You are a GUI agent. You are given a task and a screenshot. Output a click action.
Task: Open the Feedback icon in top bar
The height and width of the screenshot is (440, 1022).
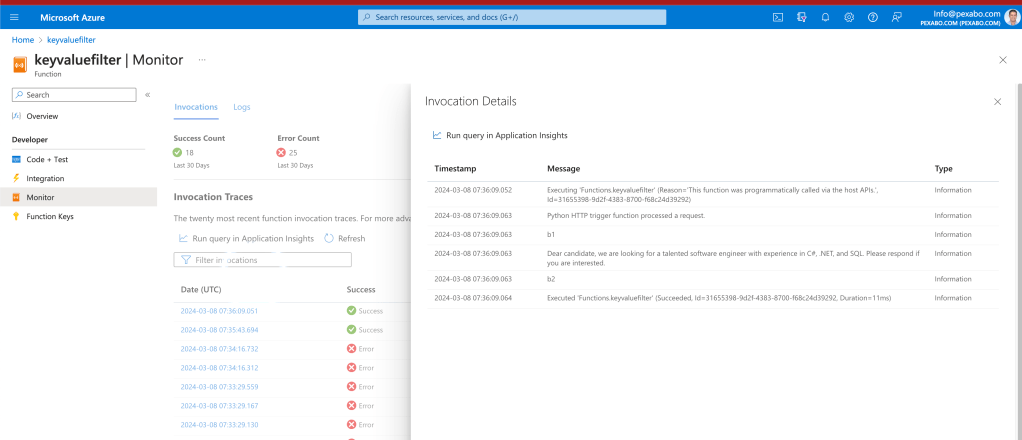(x=897, y=18)
